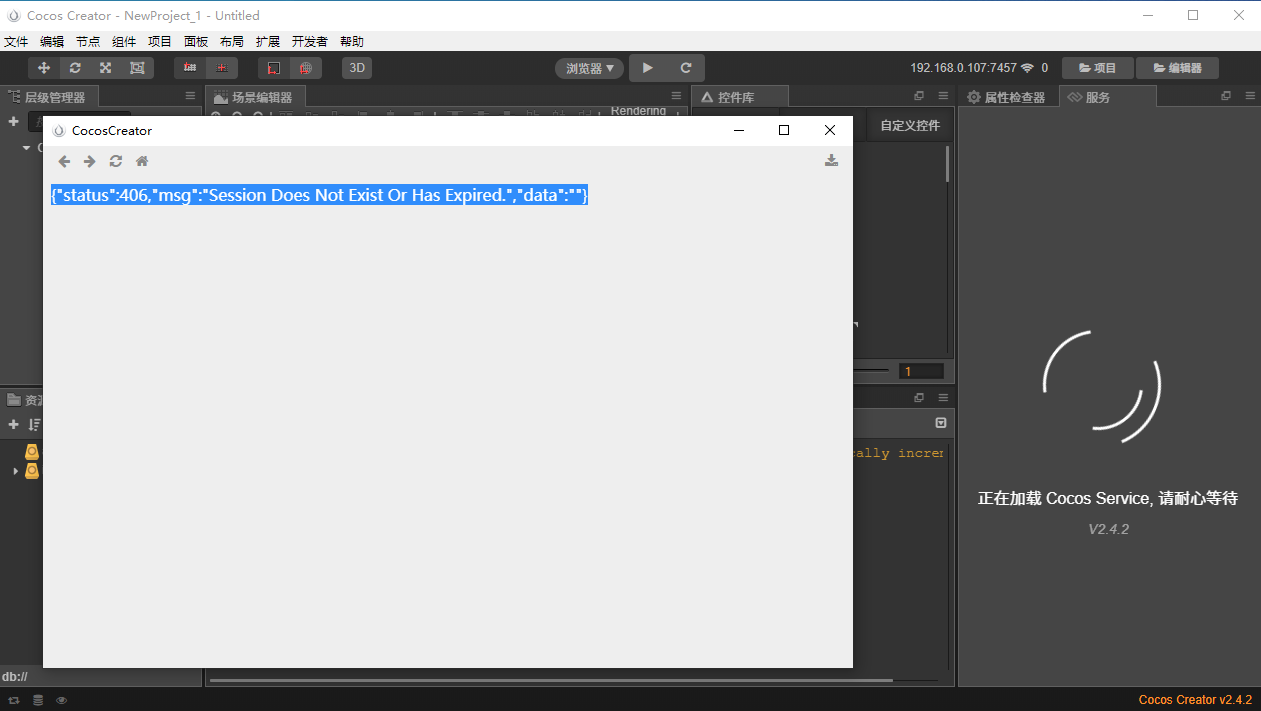Select the Scale tool in main toolbar

(105, 68)
